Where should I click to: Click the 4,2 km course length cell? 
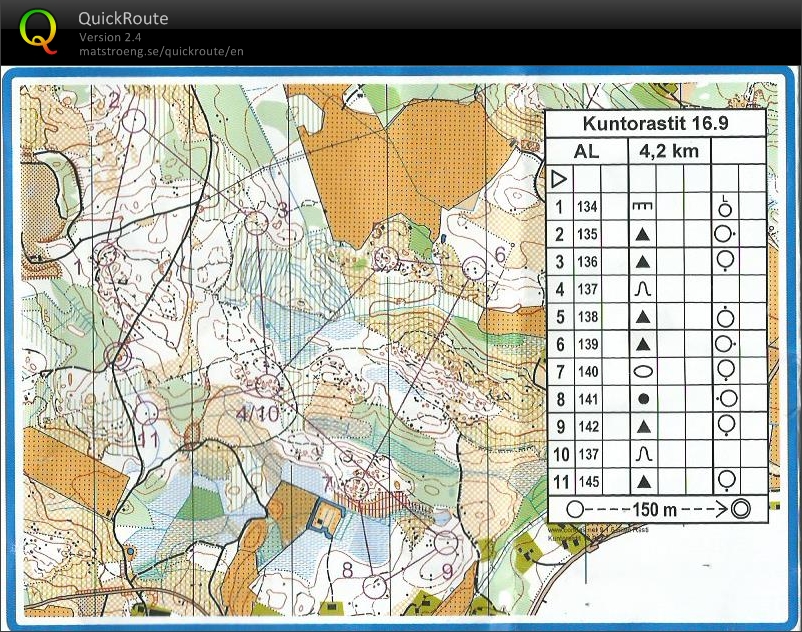pos(668,152)
